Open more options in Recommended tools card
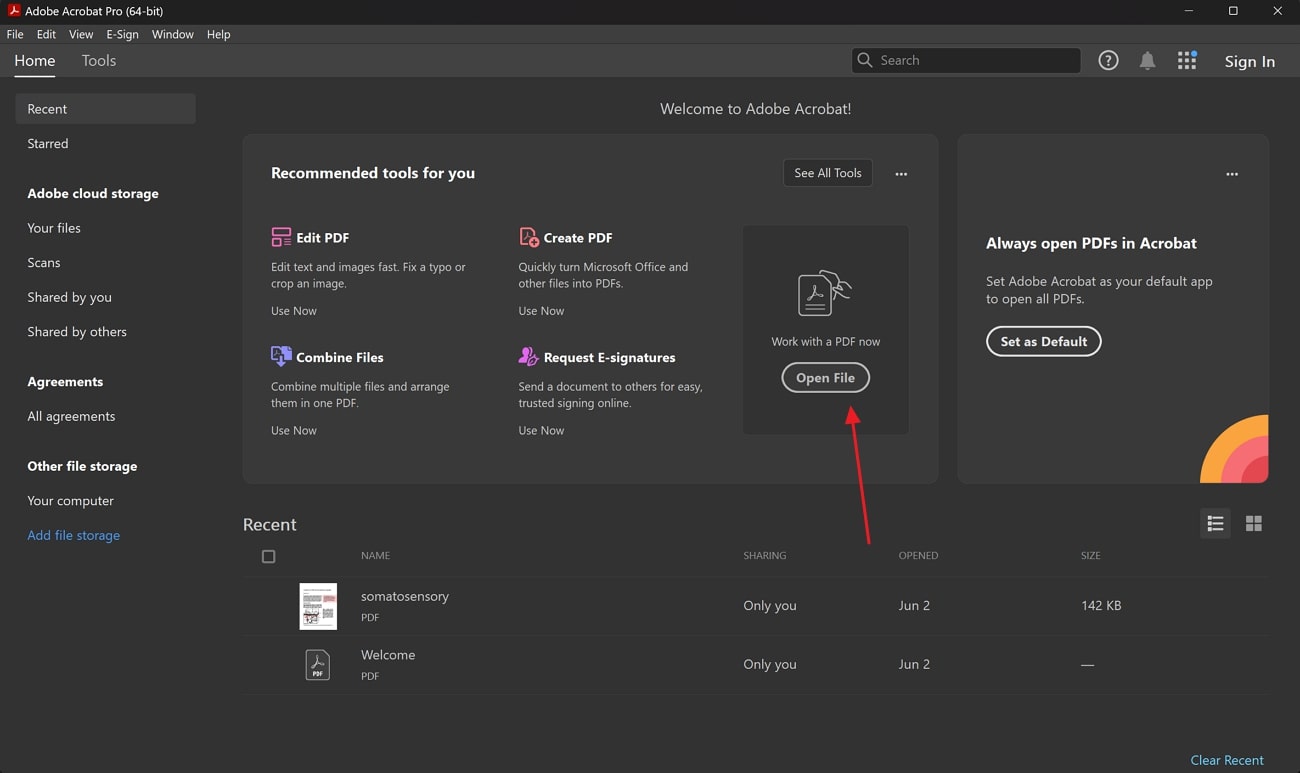The width and height of the screenshot is (1300, 773). 901,174
